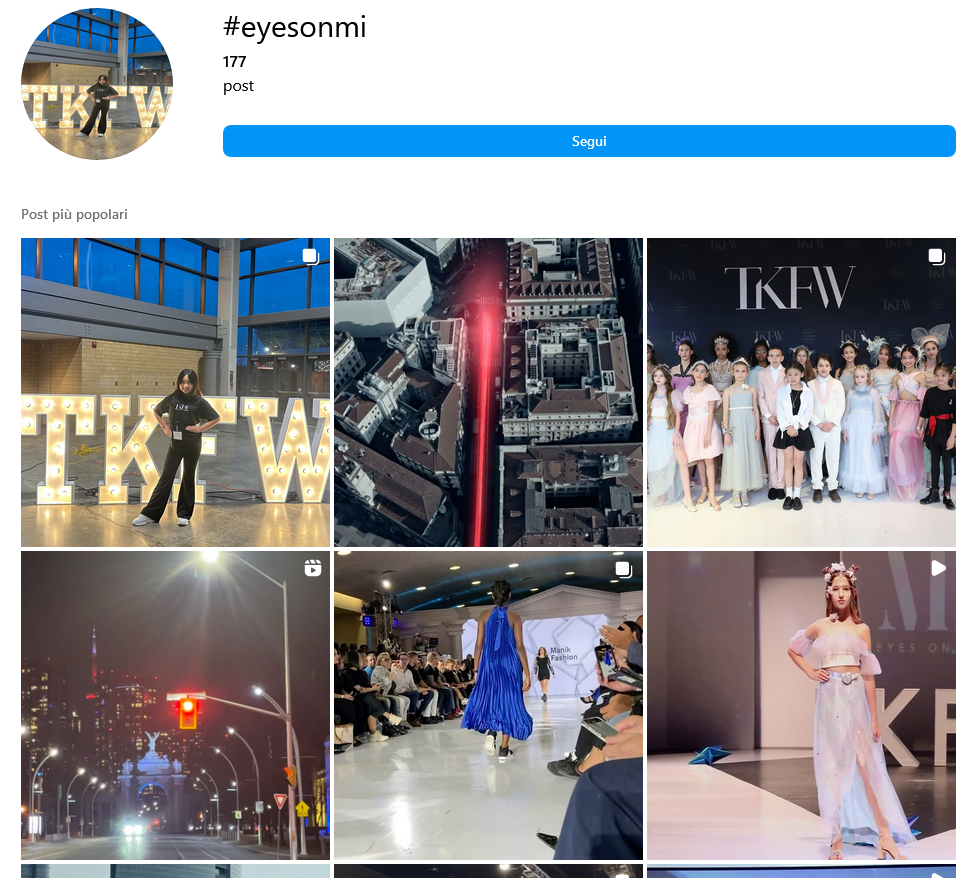Open the partially visible third-row middle post

coord(488,871)
